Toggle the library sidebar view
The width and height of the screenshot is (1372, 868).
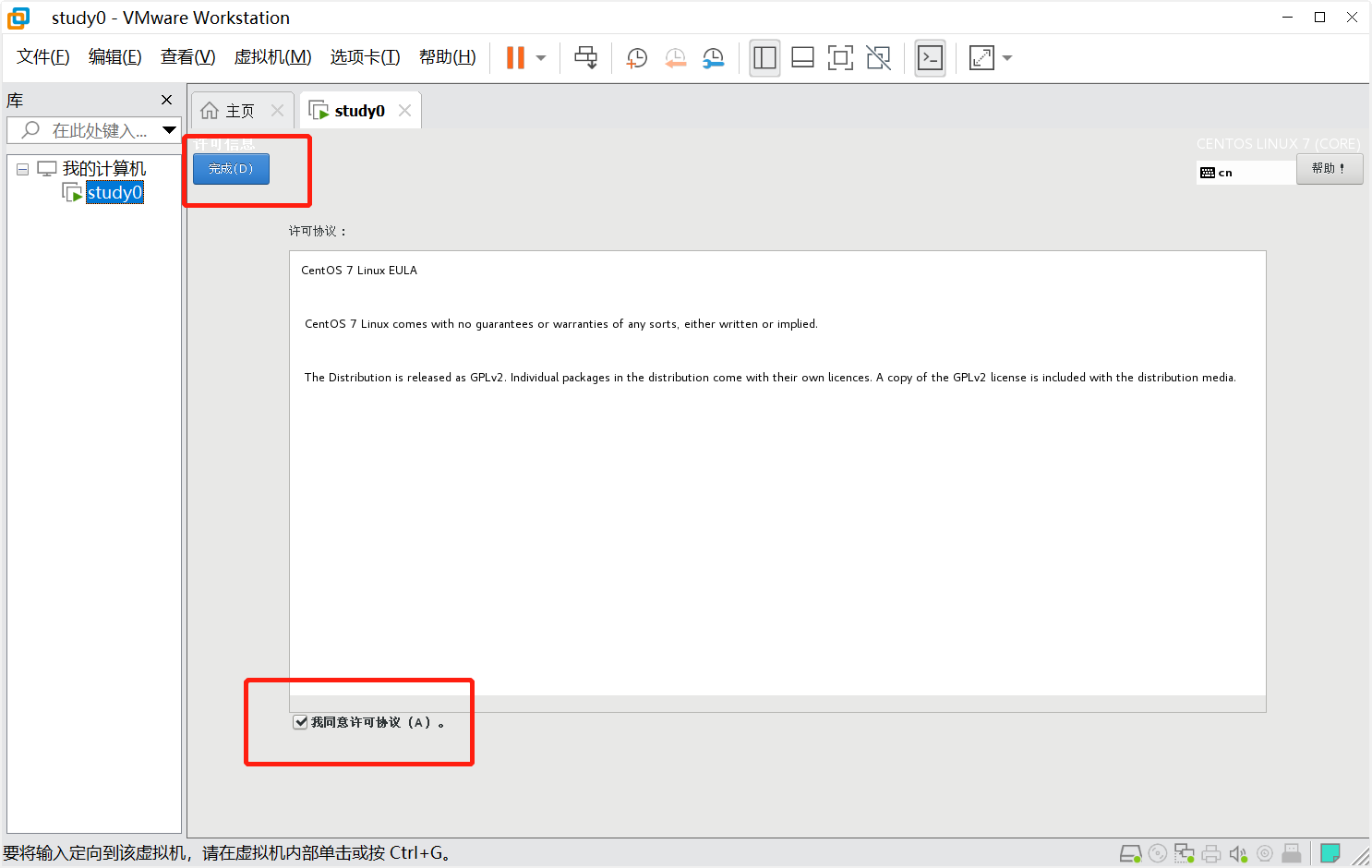click(764, 57)
